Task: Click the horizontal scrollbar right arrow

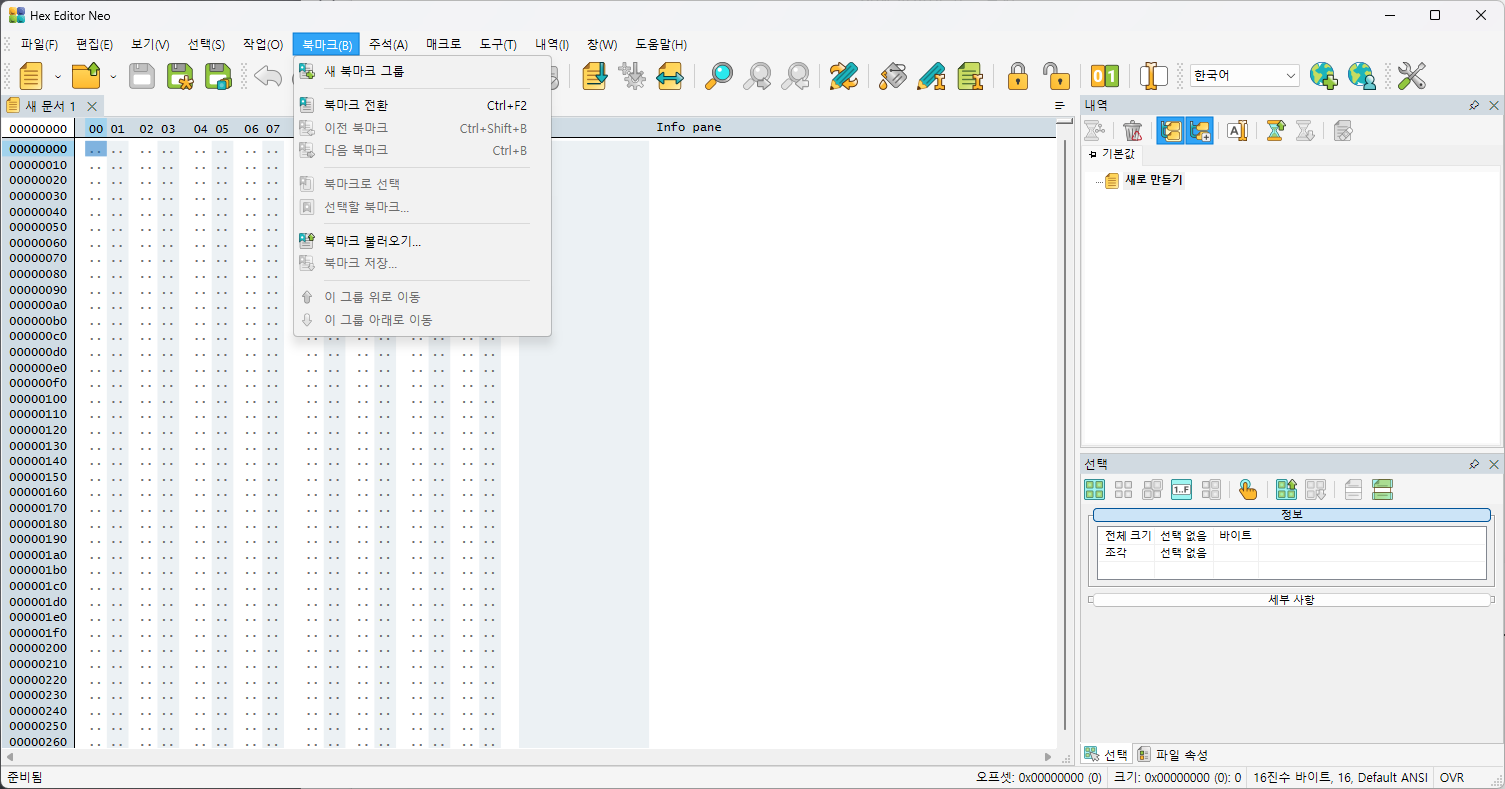Action: (1048, 757)
